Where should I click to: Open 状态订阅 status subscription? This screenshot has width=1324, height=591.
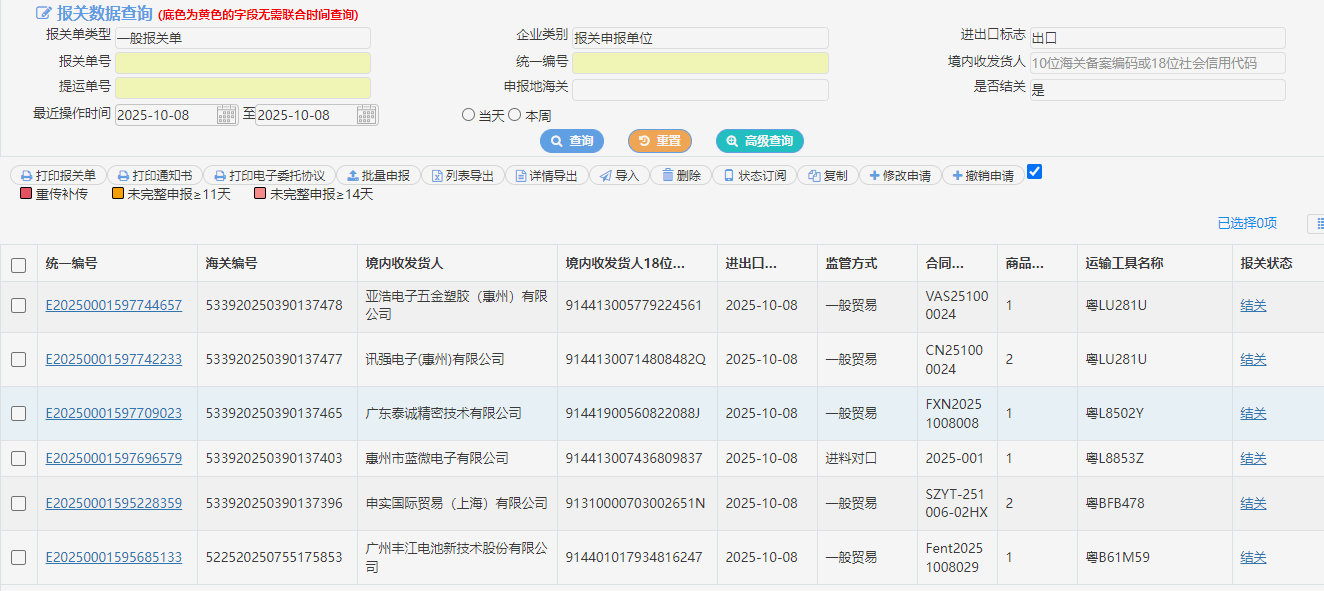pos(754,175)
